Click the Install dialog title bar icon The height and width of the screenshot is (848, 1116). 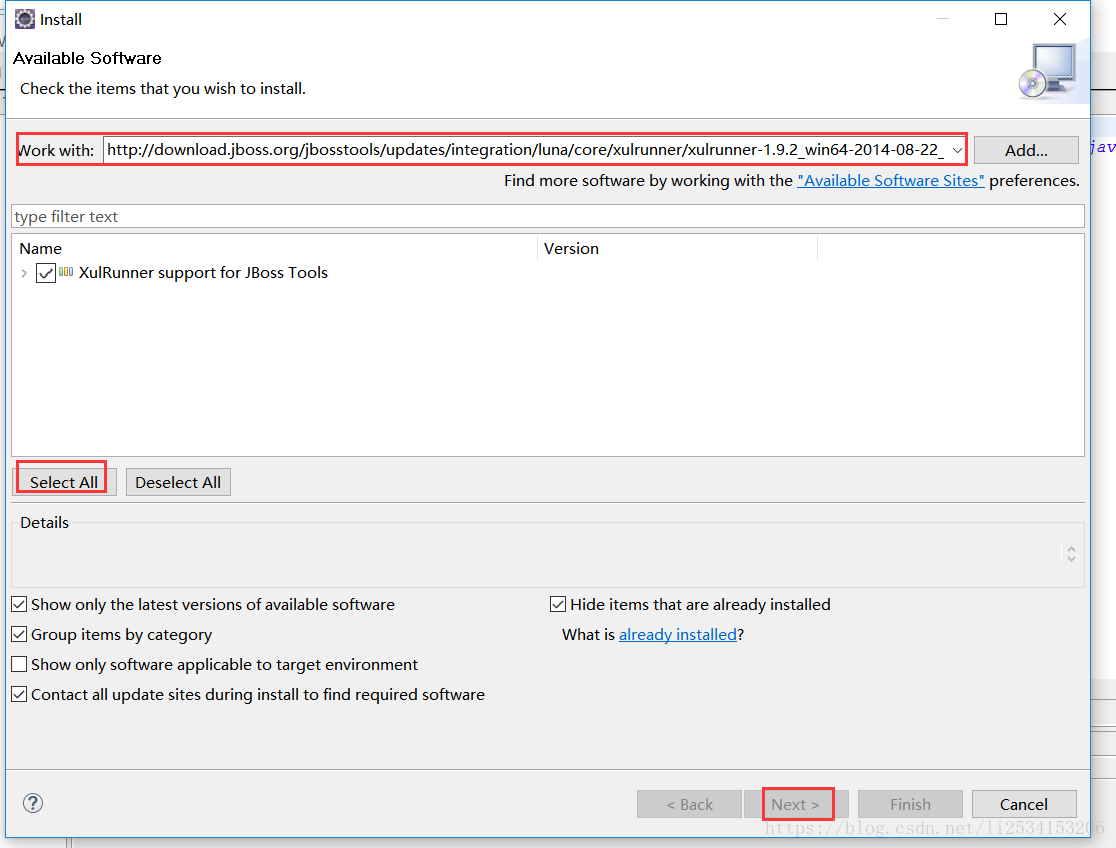[24, 19]
